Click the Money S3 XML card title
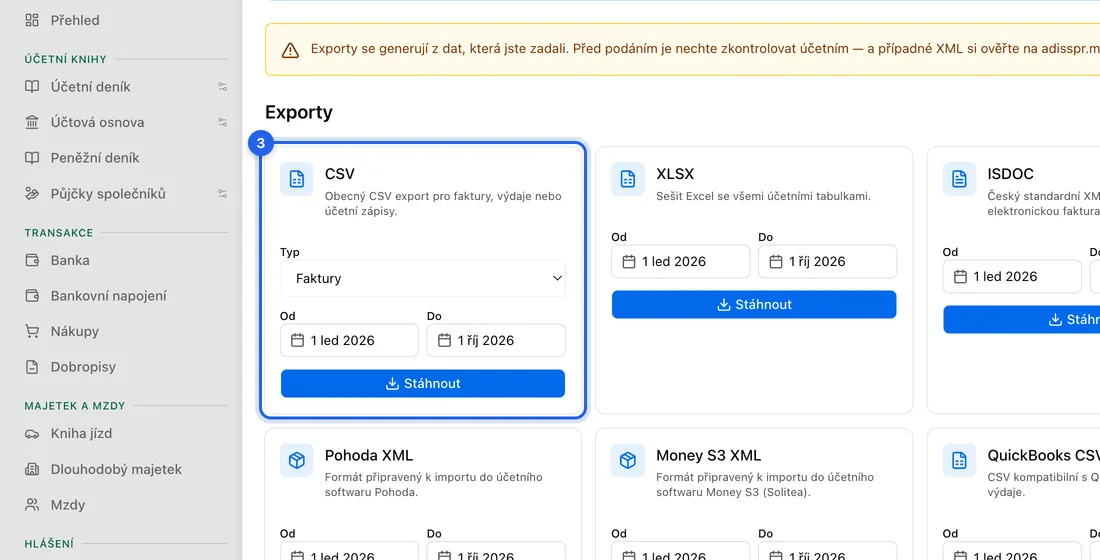This screenshot has height=560, width=1100. (x=709, y=455)
